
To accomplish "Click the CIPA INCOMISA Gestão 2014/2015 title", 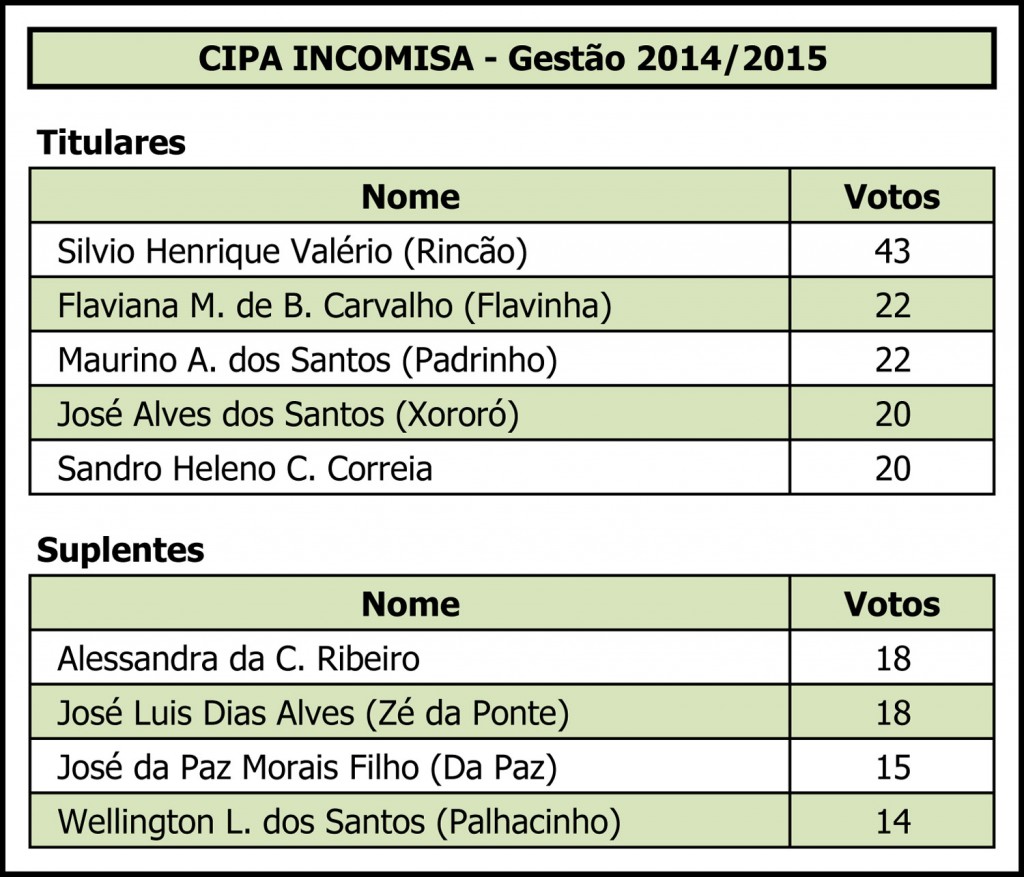I will click(x=512, y=58).
